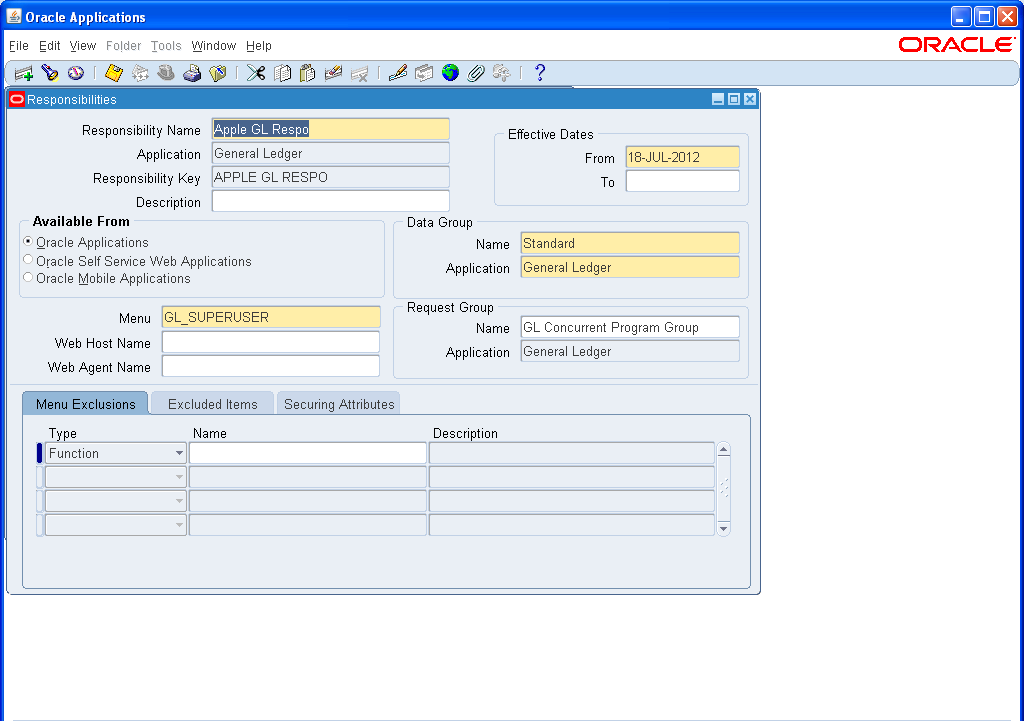Switch to Menu Exclusions tab

tap(86, 404)
